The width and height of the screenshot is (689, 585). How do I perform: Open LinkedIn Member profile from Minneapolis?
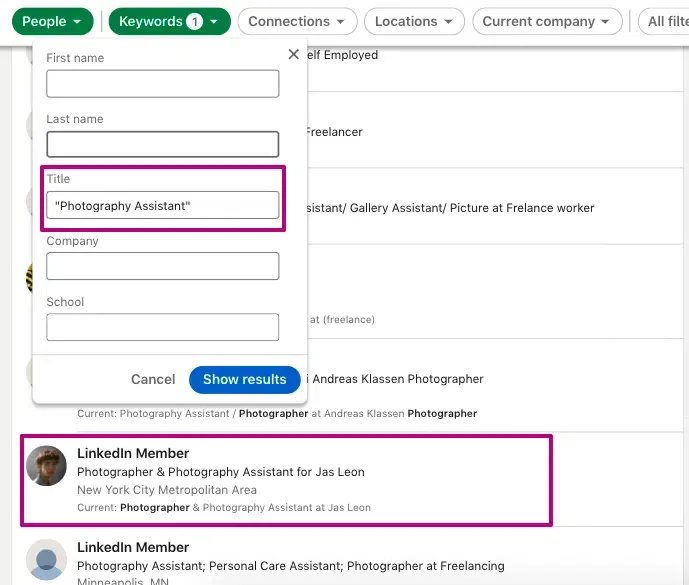tap(133, 547)
